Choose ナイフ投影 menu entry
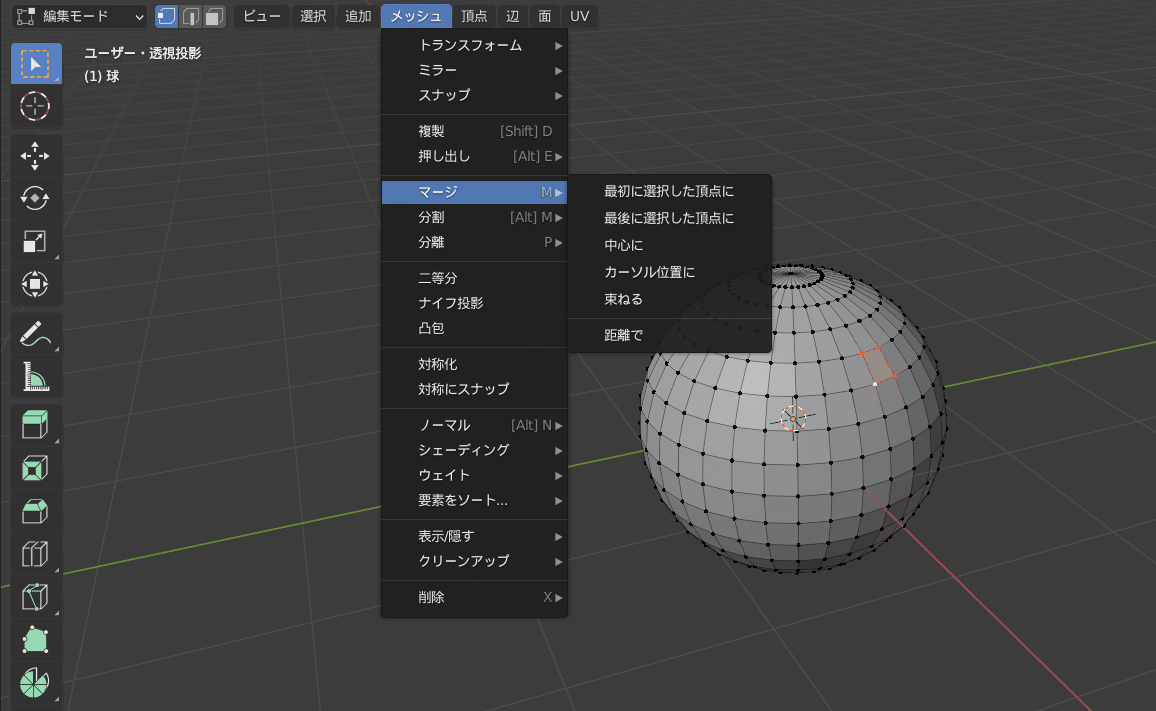 pyautogui.click(x=474, y=304)
